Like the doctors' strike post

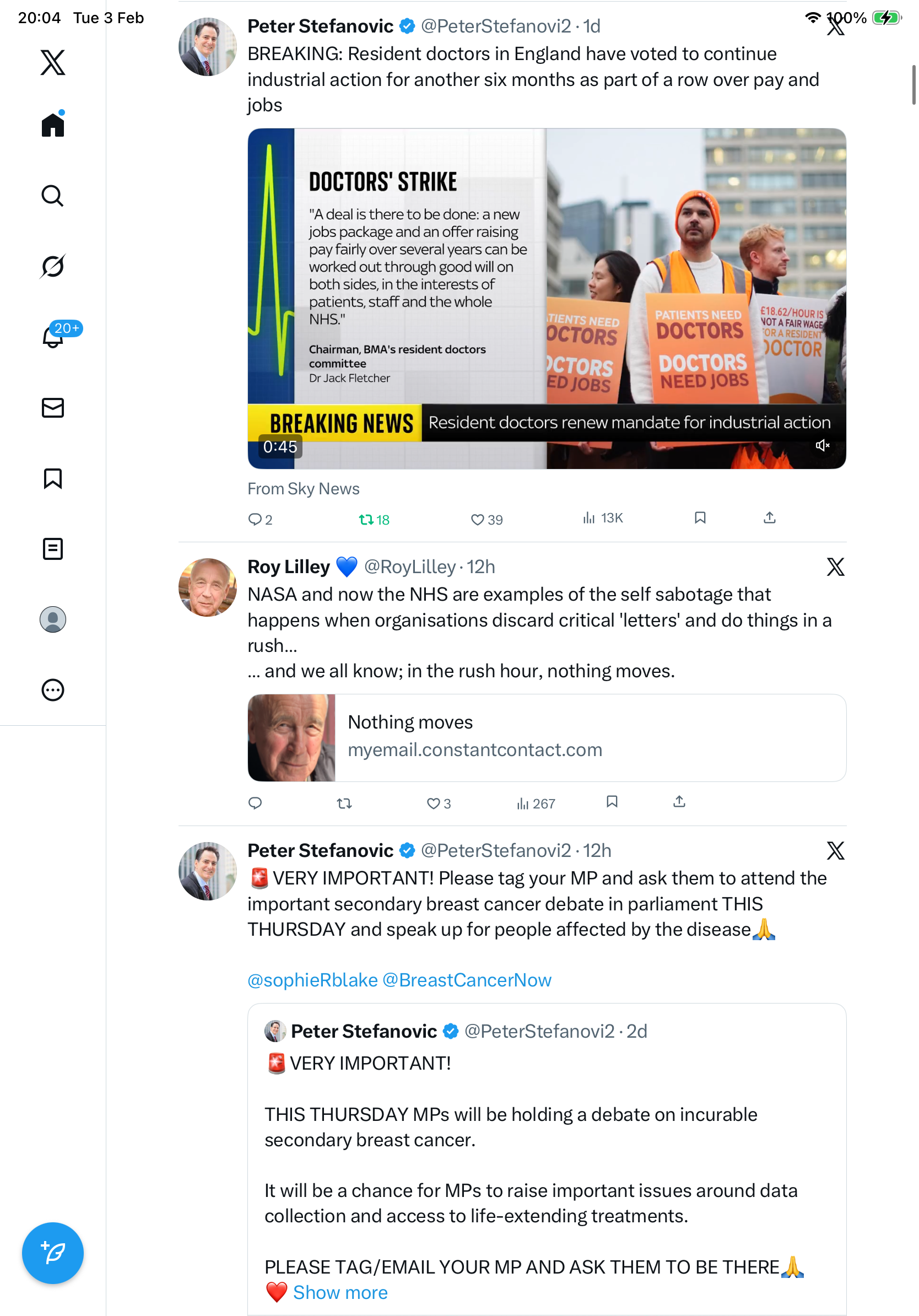(486, 519)
